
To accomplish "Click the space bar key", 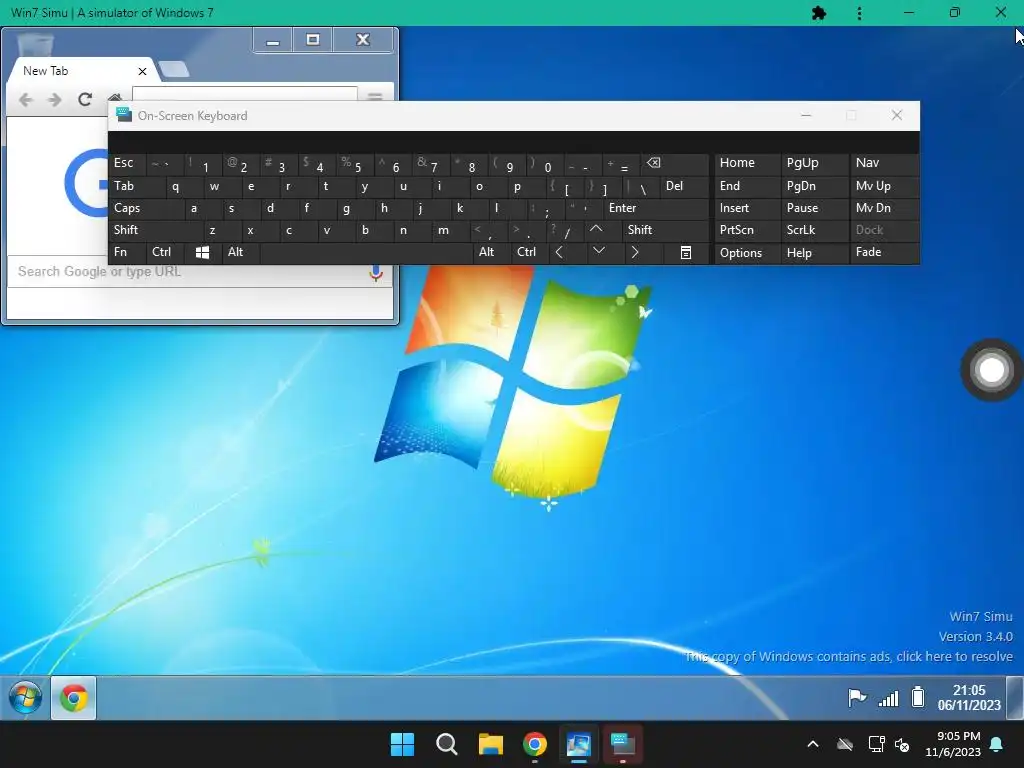I will pyautogui.click(x=366, y=252).
